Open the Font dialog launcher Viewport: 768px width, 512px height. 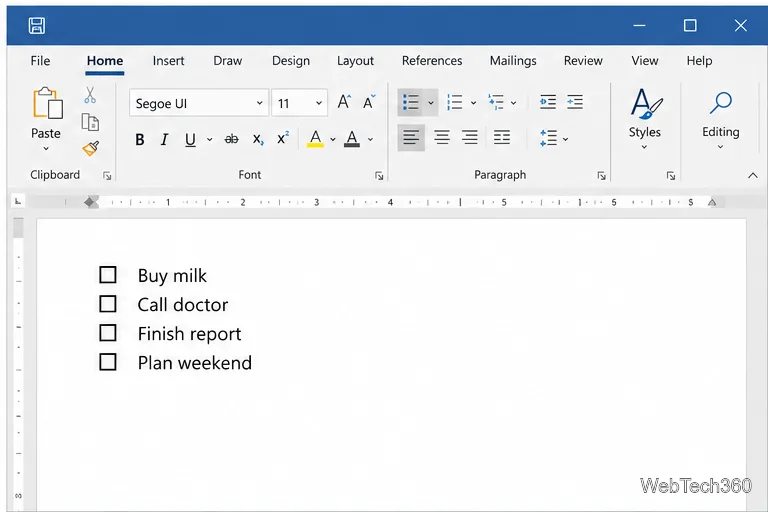point(379,176)
